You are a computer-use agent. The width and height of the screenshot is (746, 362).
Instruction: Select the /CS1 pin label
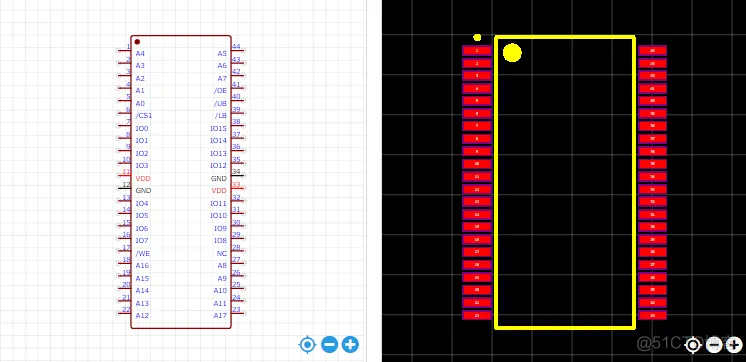[144, 116]
